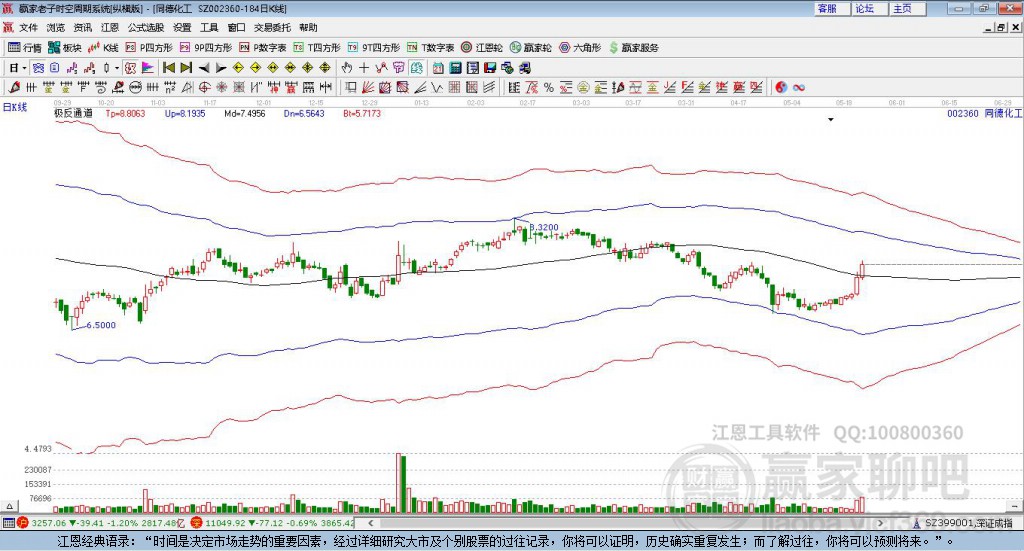Open the 资讯 menu
Screen dimensions: 1024x551
pyautogui.click(x=82, y=27)
